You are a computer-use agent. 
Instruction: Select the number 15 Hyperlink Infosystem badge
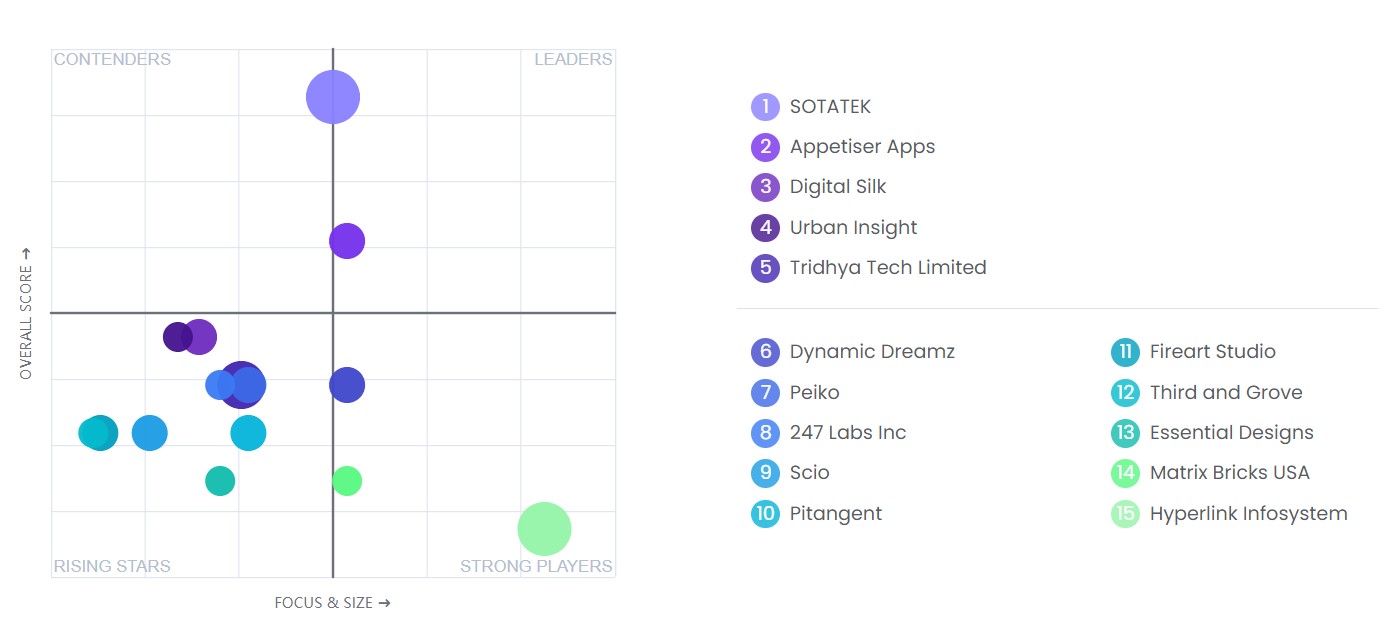(x=1125, y=514)
